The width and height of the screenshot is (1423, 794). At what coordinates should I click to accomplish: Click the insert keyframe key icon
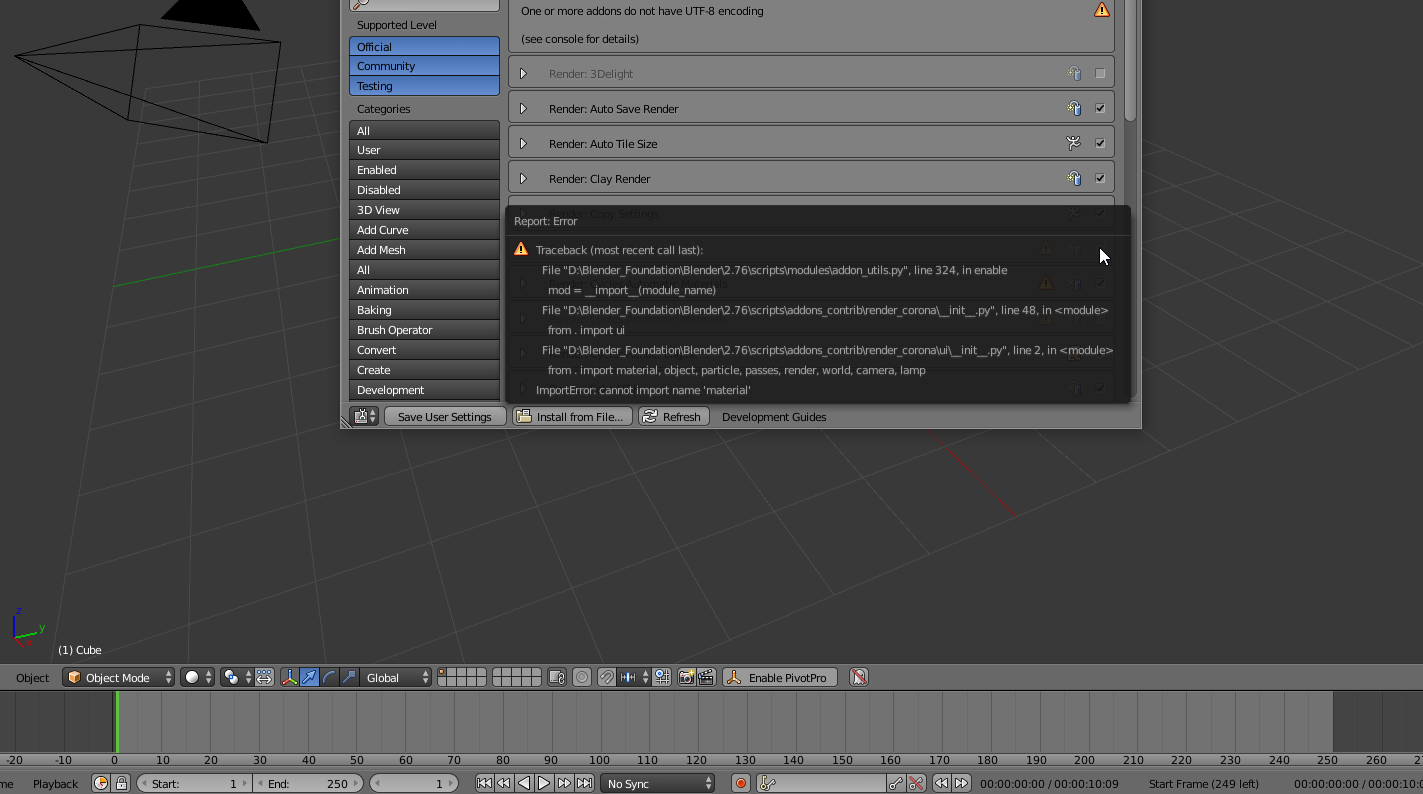coord(896,783)
